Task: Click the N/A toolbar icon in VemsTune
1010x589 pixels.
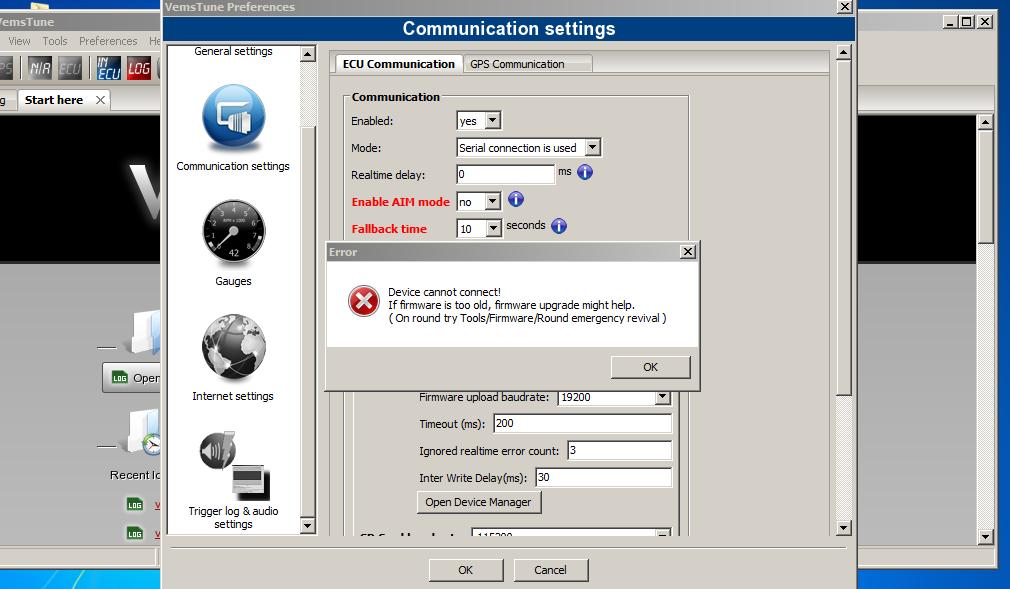Action: point(40,68)
